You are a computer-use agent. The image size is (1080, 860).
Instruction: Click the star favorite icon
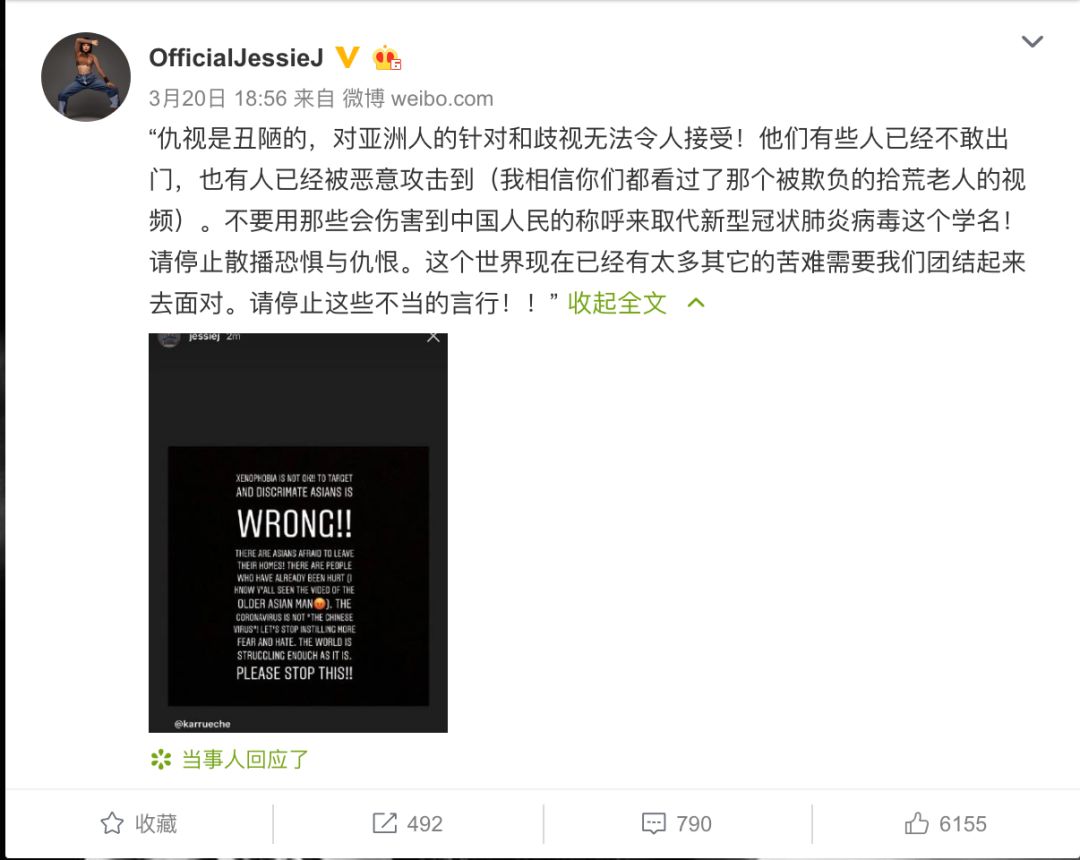click(x=112, y=824)
